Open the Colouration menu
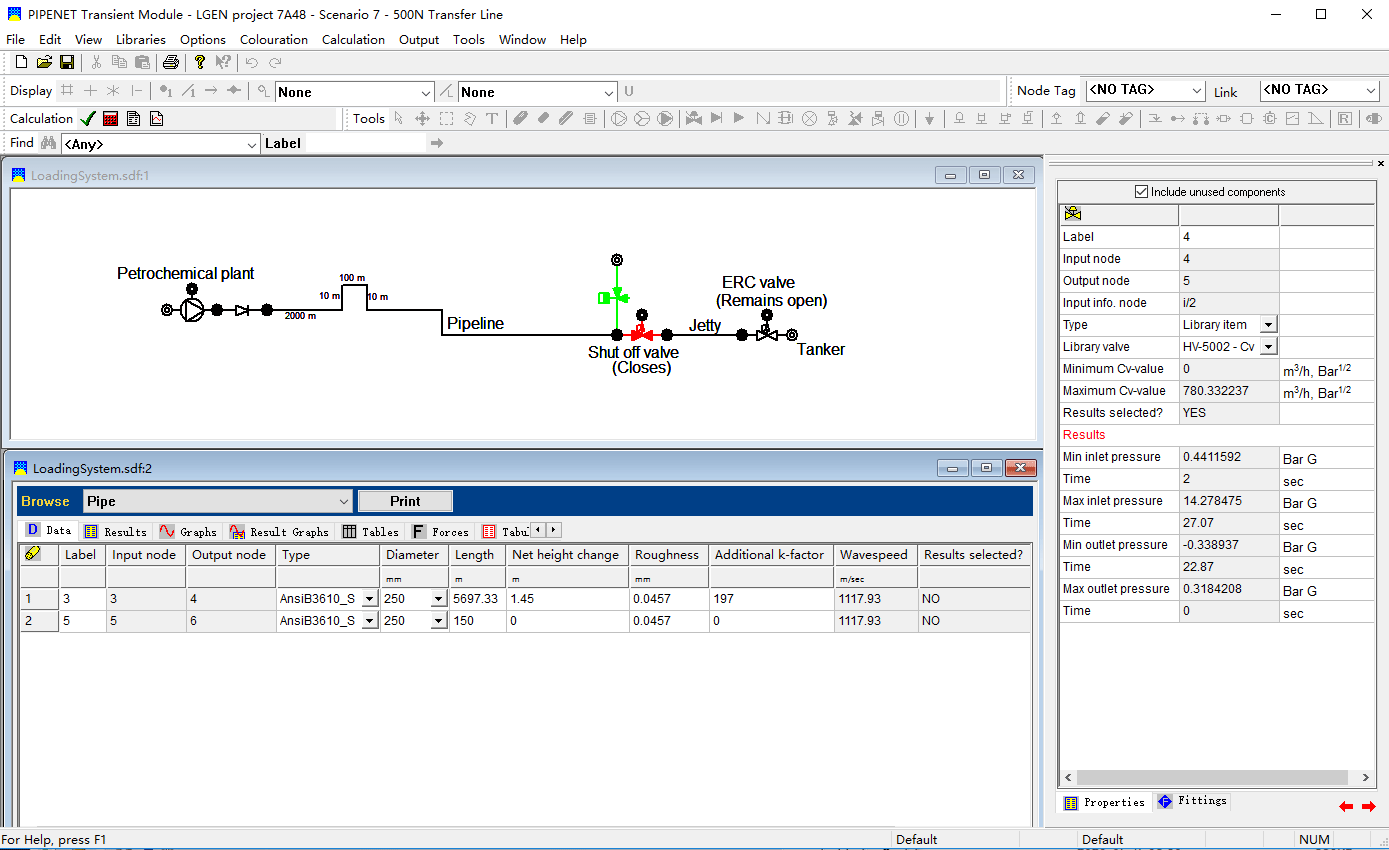 click(x=274, y=40)
